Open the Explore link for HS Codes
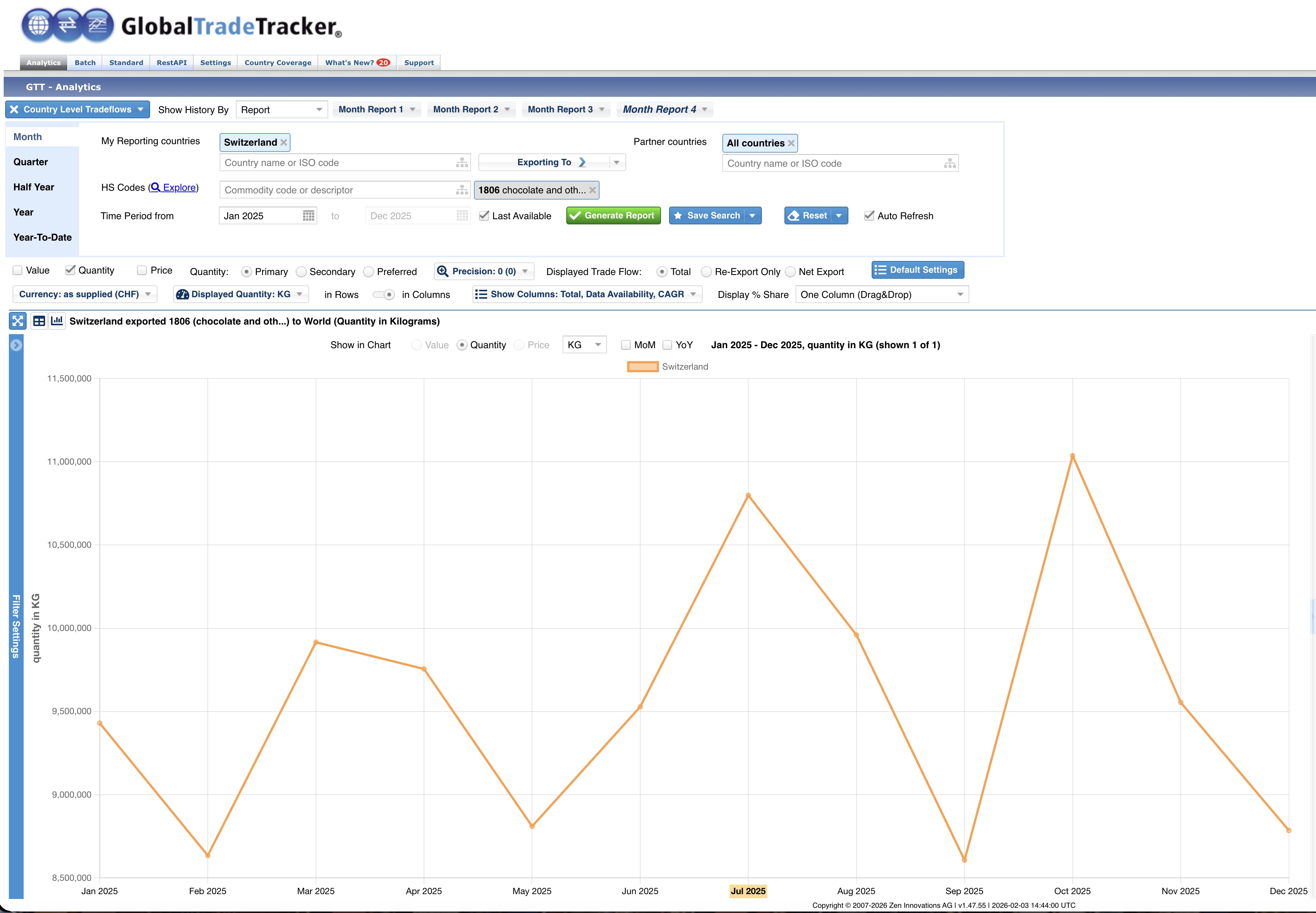Screen dimensions: 1316x913 (173, 187)
